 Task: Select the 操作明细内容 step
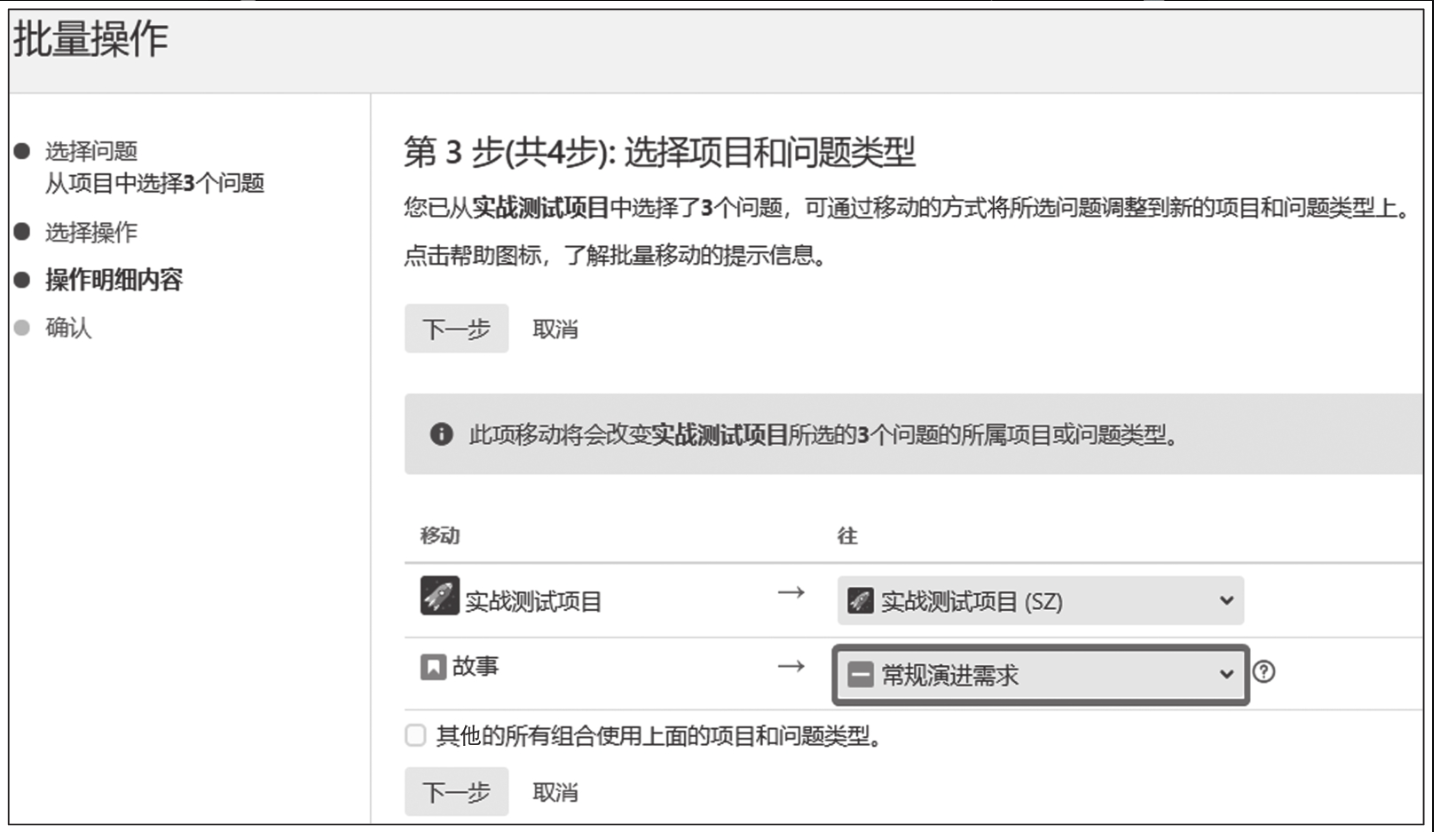click(114, 280)
